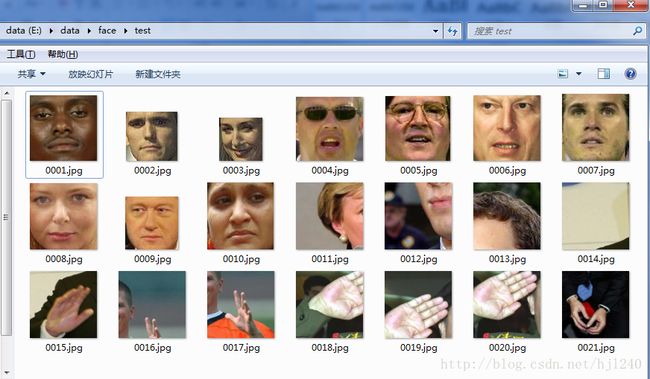Select thumbnail 0007.jpg
Viewport: 650px width, 379px height.
pos(596,128)
